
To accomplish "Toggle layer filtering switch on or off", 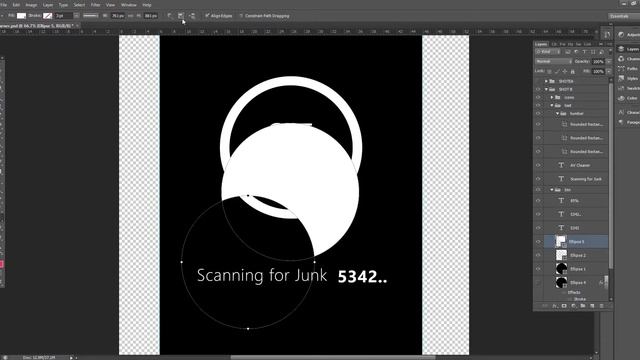I will (x=610, y=52).
